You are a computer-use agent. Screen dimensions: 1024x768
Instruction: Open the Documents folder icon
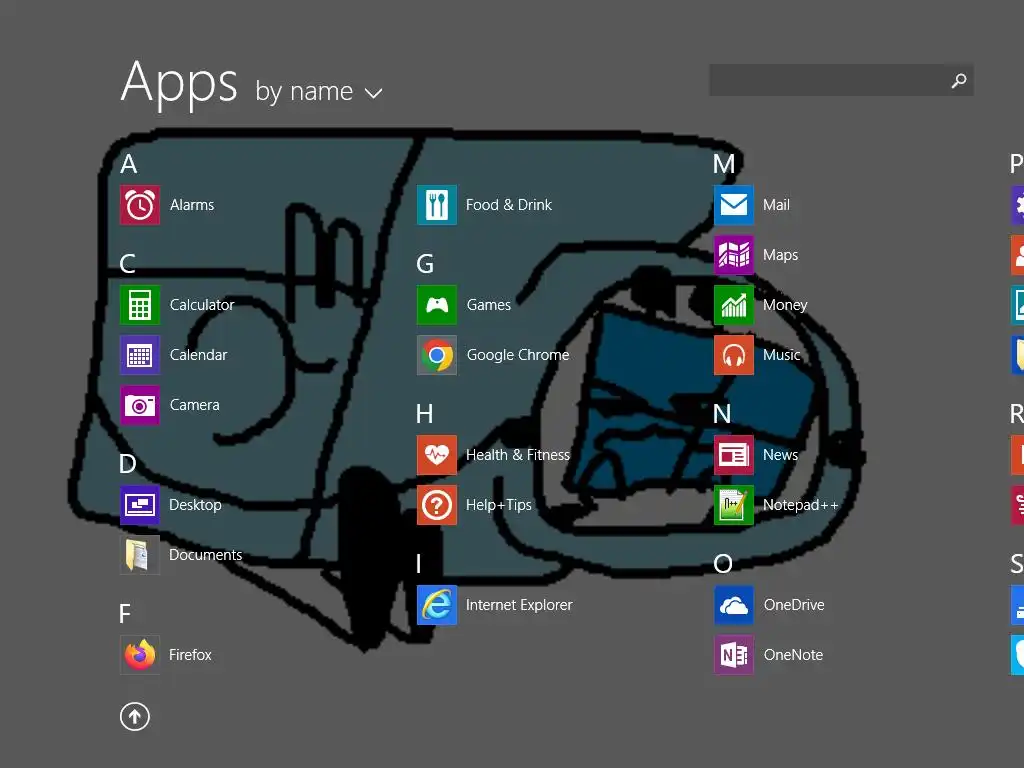tap(140, 555)
